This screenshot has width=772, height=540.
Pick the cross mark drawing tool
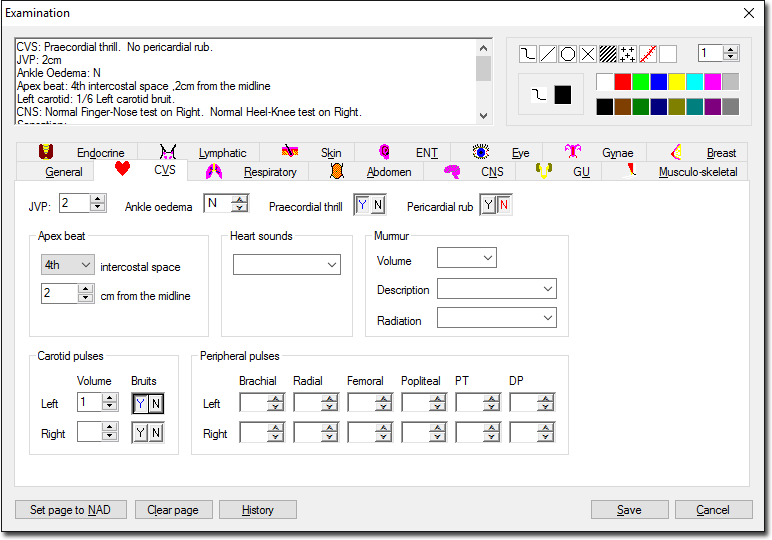tap(588, 54)
